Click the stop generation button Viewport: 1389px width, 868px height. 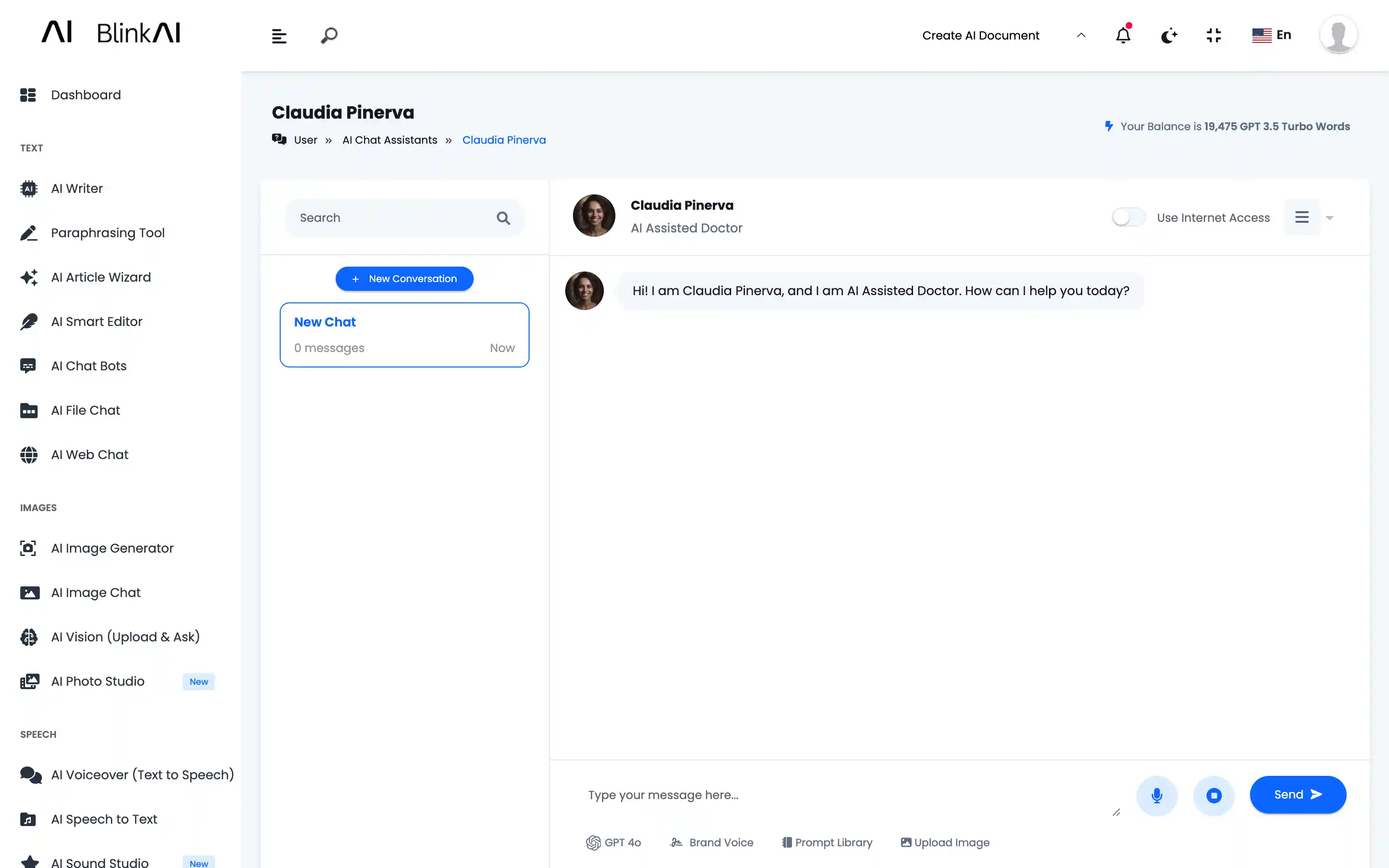[1213, 795]
